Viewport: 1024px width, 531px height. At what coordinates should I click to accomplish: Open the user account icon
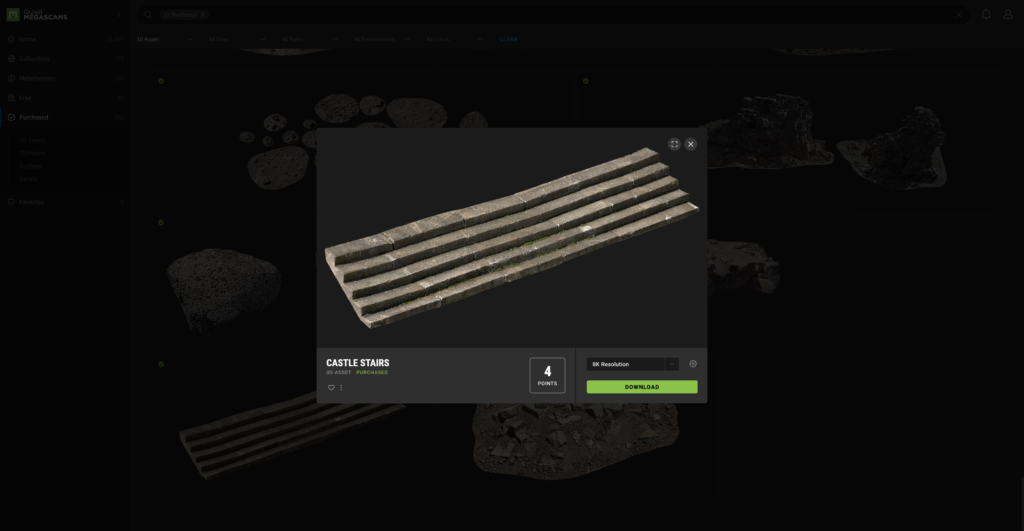point(1008,14)
